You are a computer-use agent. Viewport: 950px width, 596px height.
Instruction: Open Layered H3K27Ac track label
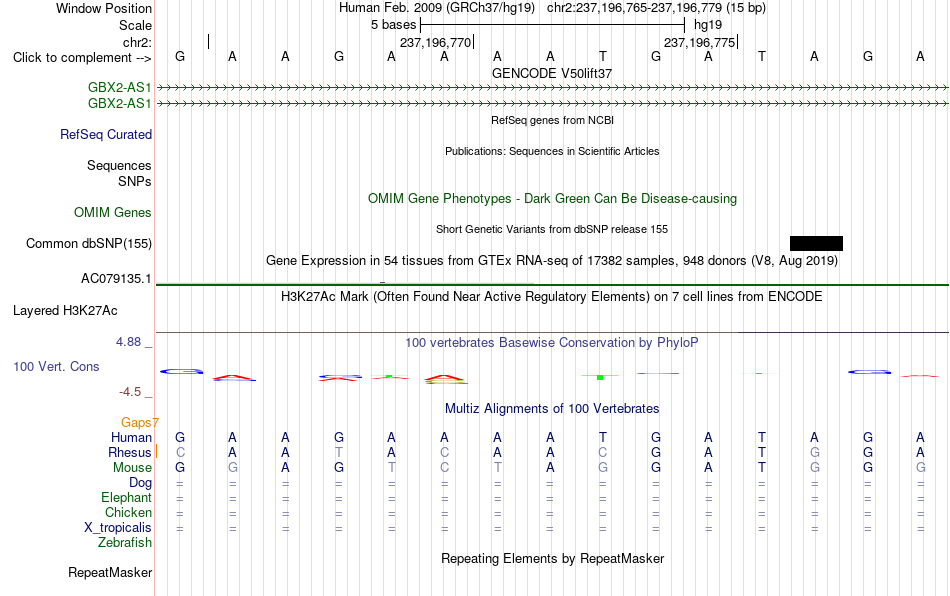[x=65, y=311]
